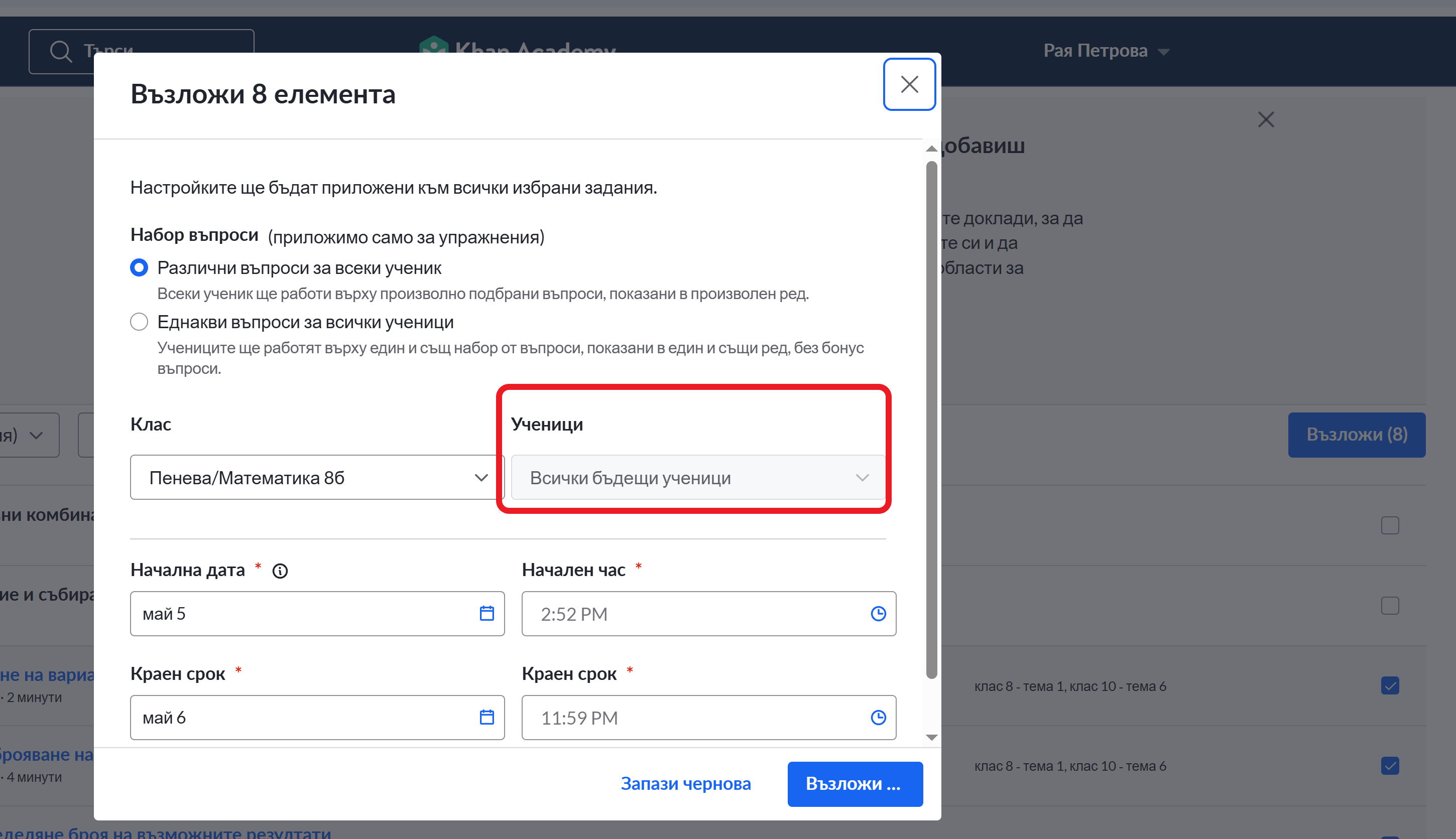Open the start date info icon
The height and width of the screenshot is (839, 1456).
280,571
